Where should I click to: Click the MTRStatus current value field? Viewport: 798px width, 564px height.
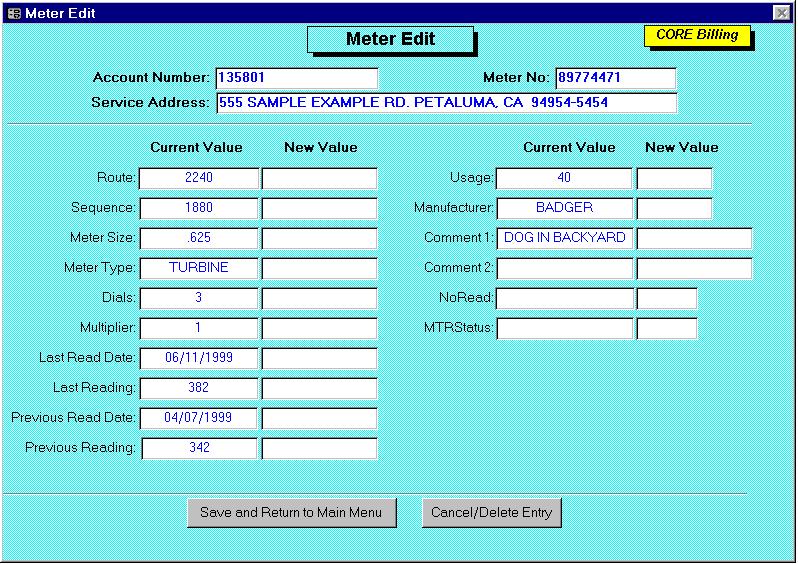pyautogui.click(x=564, y=329)
